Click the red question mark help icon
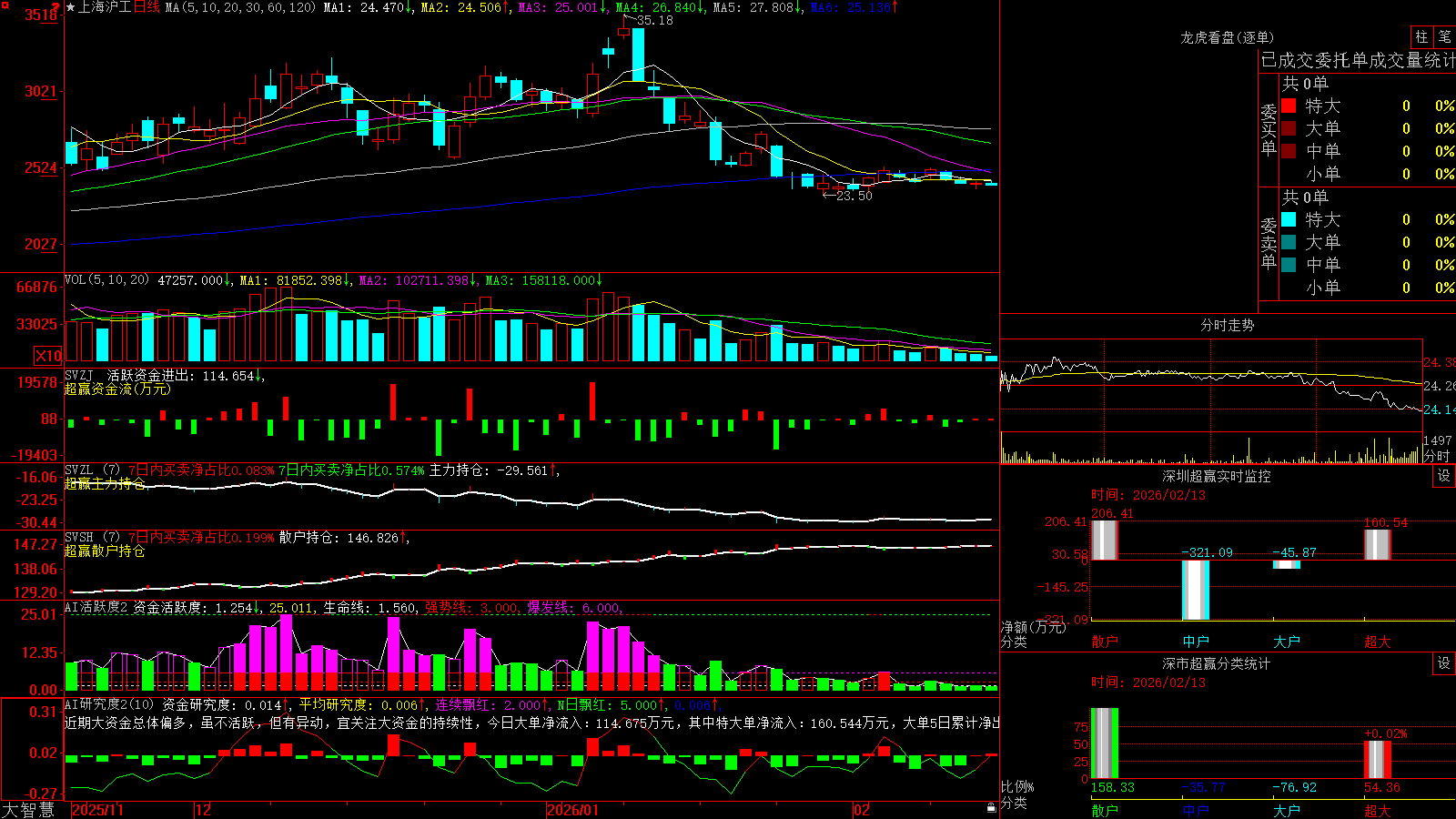 tap(57, 6)
